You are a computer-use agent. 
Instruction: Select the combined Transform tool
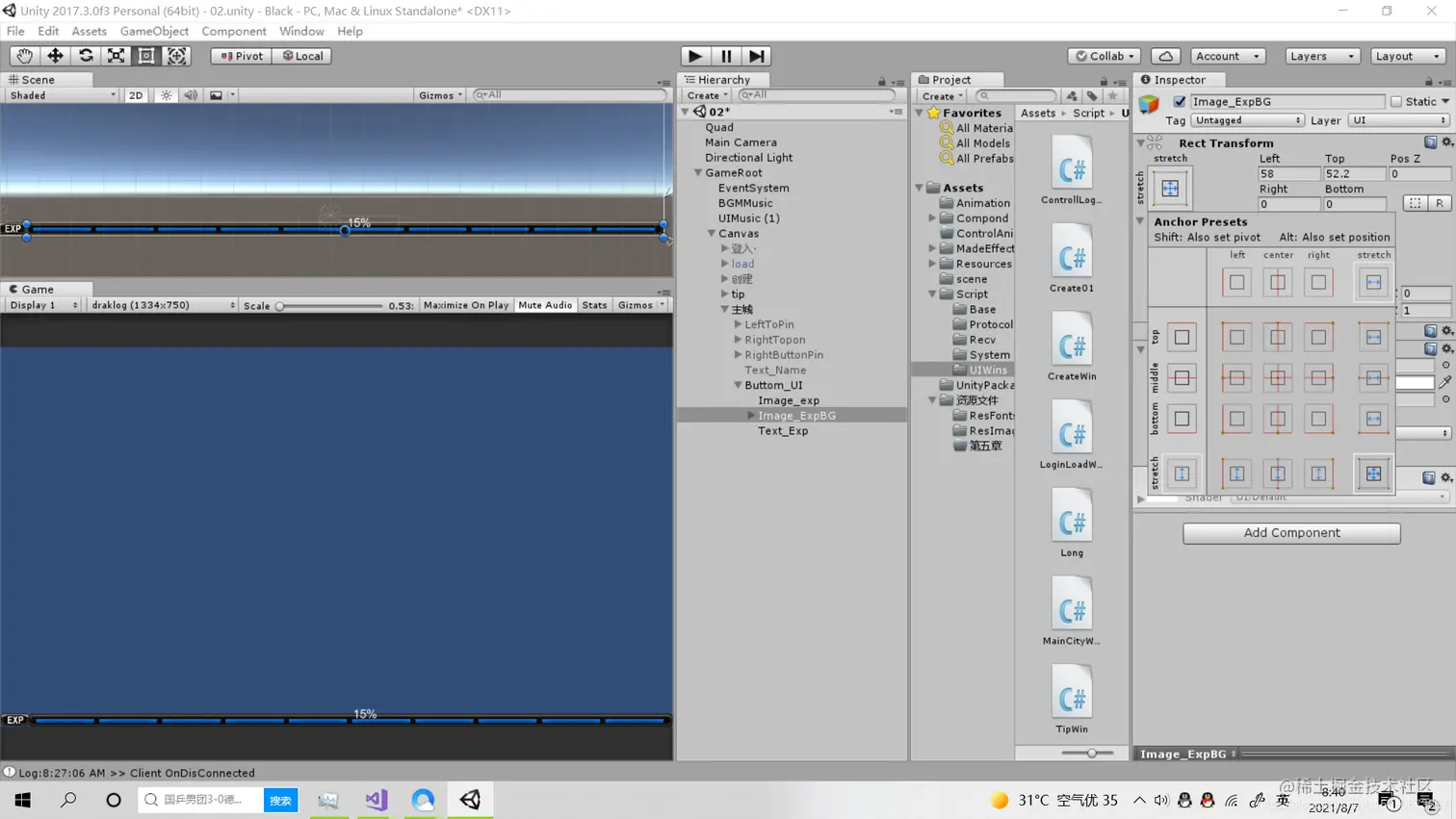[177, 56]
